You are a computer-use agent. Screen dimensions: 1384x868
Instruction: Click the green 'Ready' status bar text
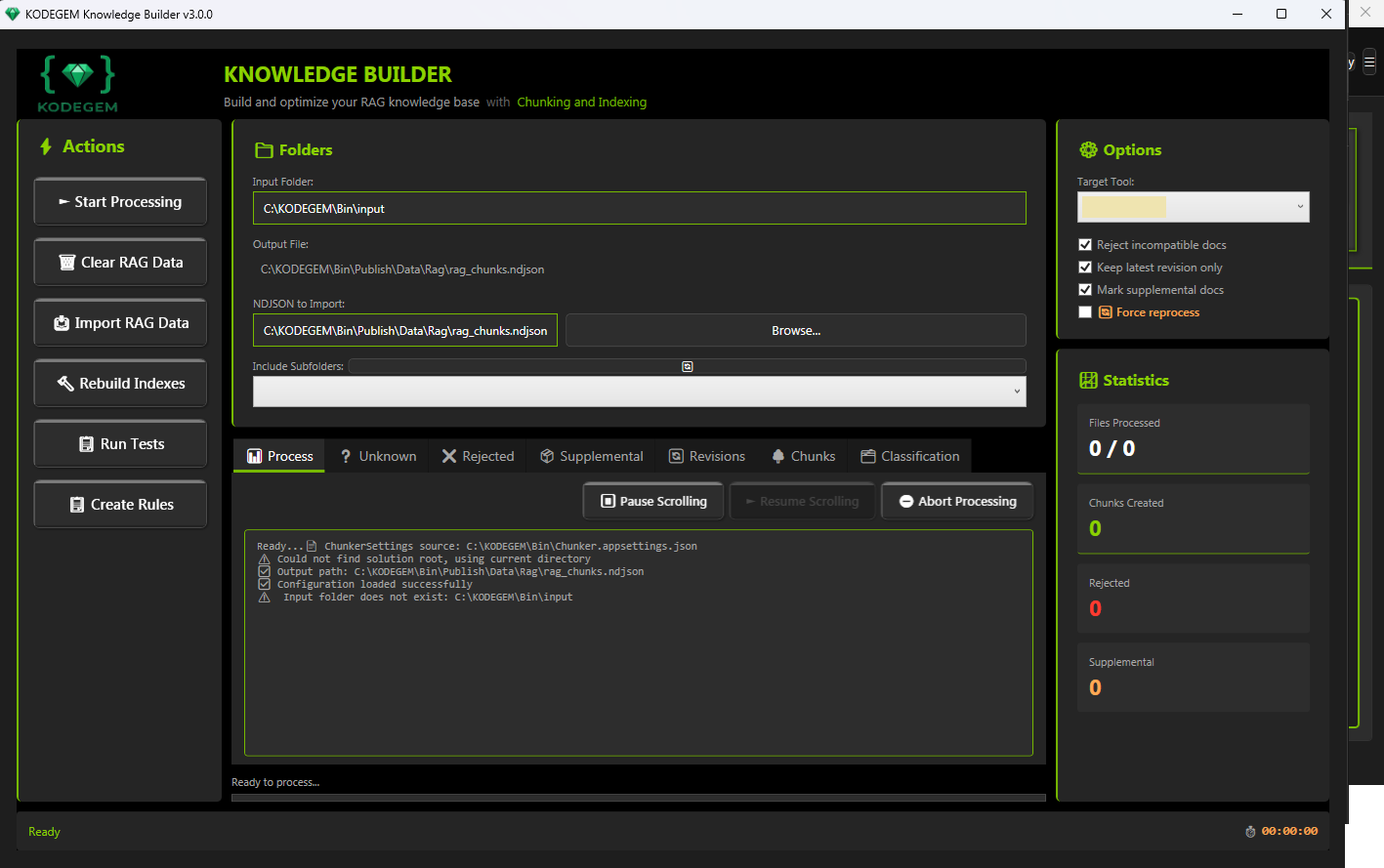[x=44, y=832]
